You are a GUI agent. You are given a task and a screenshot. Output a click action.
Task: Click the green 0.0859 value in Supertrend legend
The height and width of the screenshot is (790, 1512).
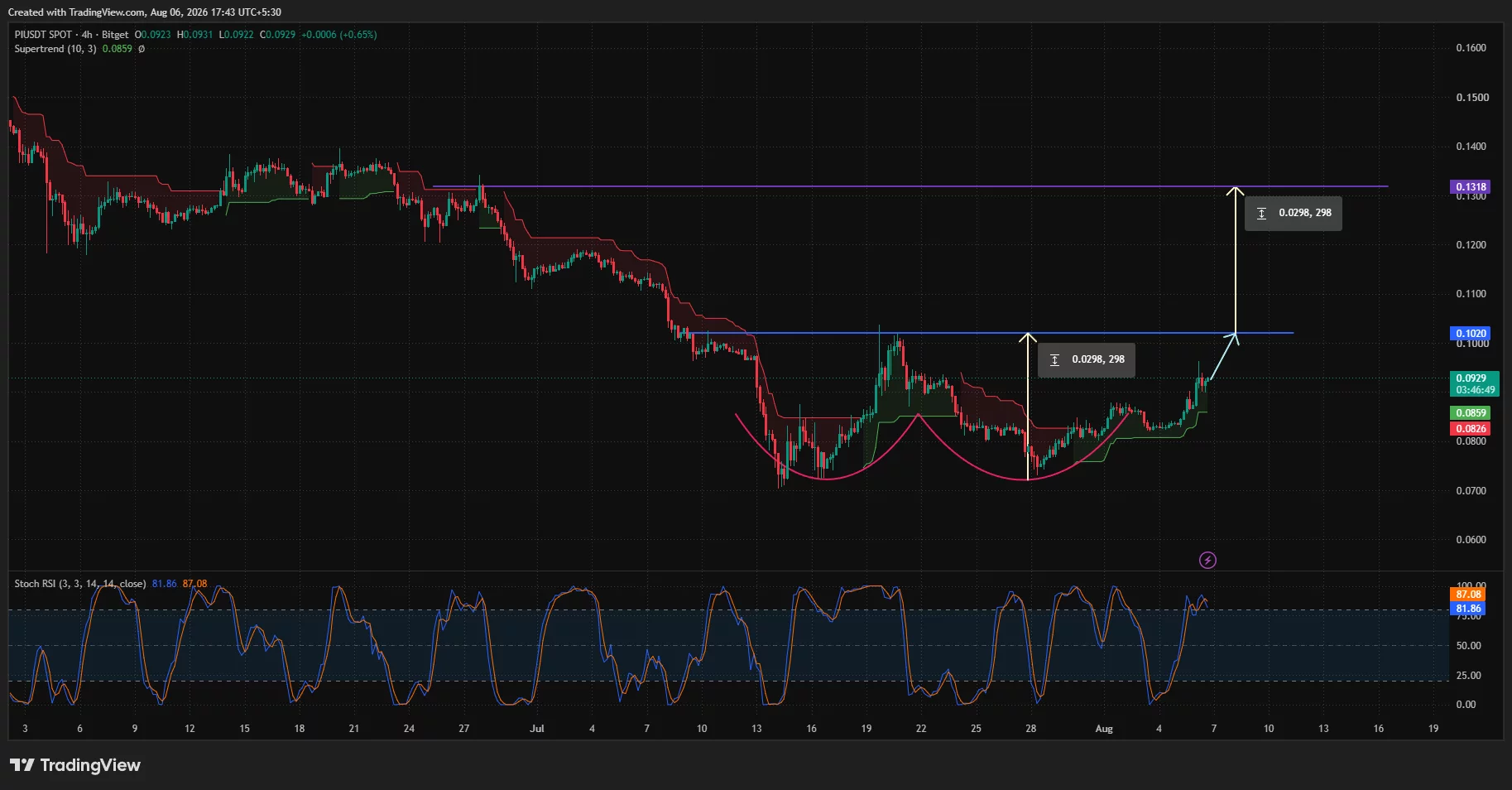click(x=118, y=49)
